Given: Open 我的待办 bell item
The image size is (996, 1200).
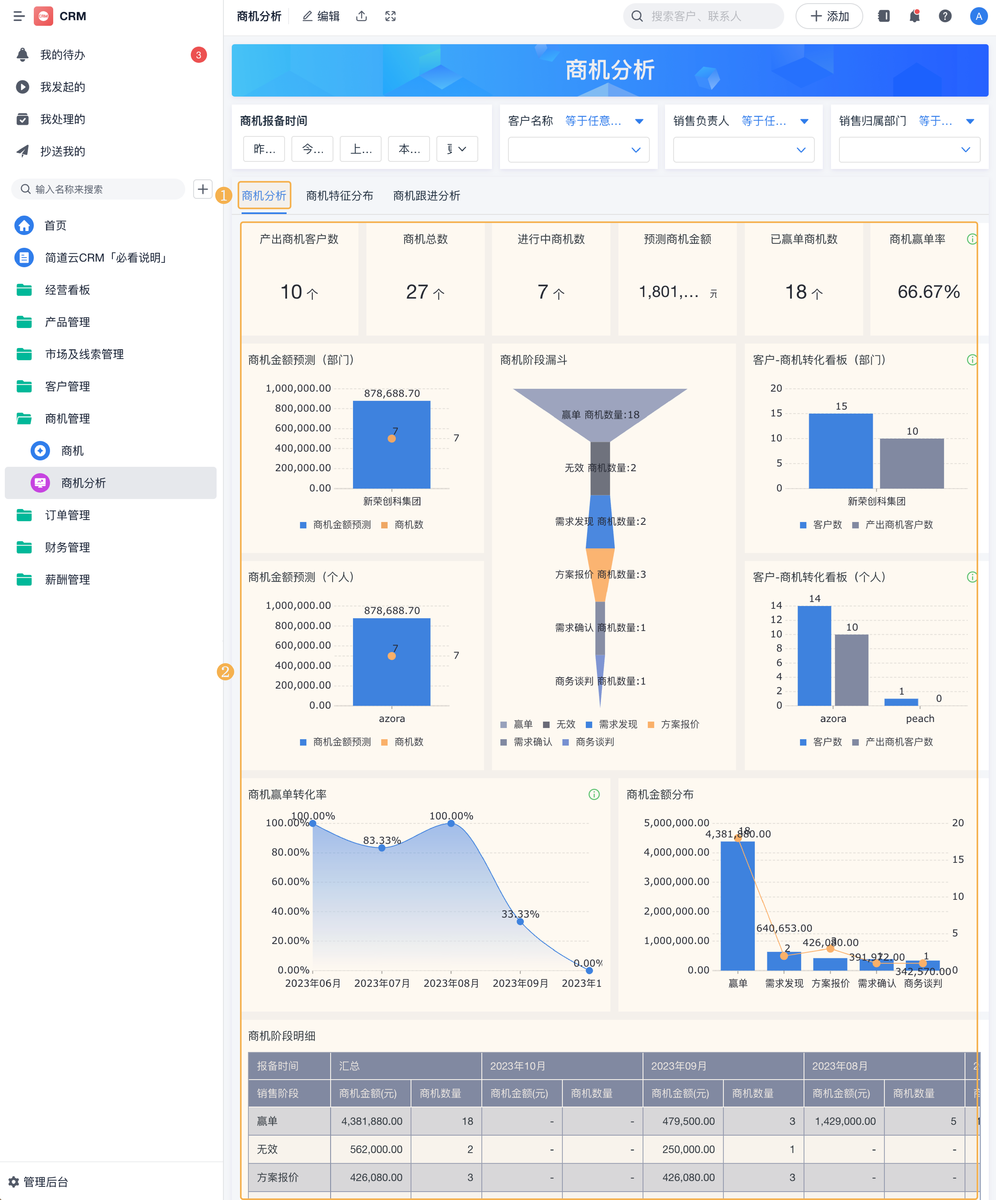Looking at the screenshot, I should [x=110, y=55].
